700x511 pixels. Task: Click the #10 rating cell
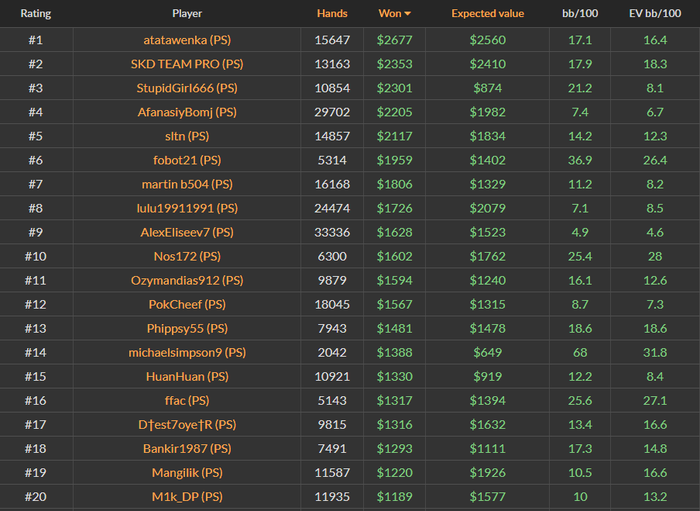[x=36, y=256]
